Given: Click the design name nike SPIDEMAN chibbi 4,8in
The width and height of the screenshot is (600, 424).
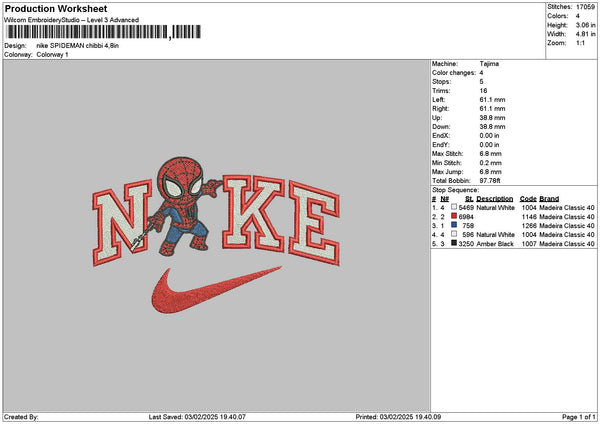Looking at the screenshot, I should 78,46.
